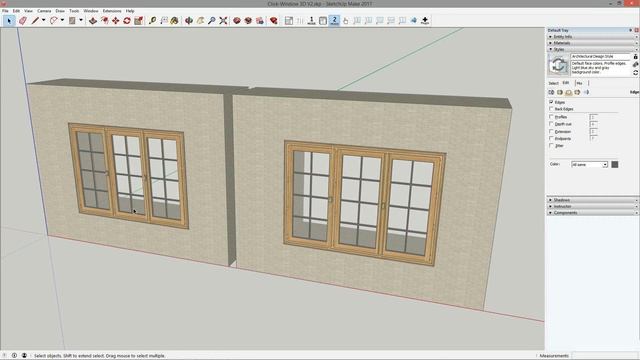Expand the Instructor panel
This screenshot has height=360, width=640.
[592, 206]
